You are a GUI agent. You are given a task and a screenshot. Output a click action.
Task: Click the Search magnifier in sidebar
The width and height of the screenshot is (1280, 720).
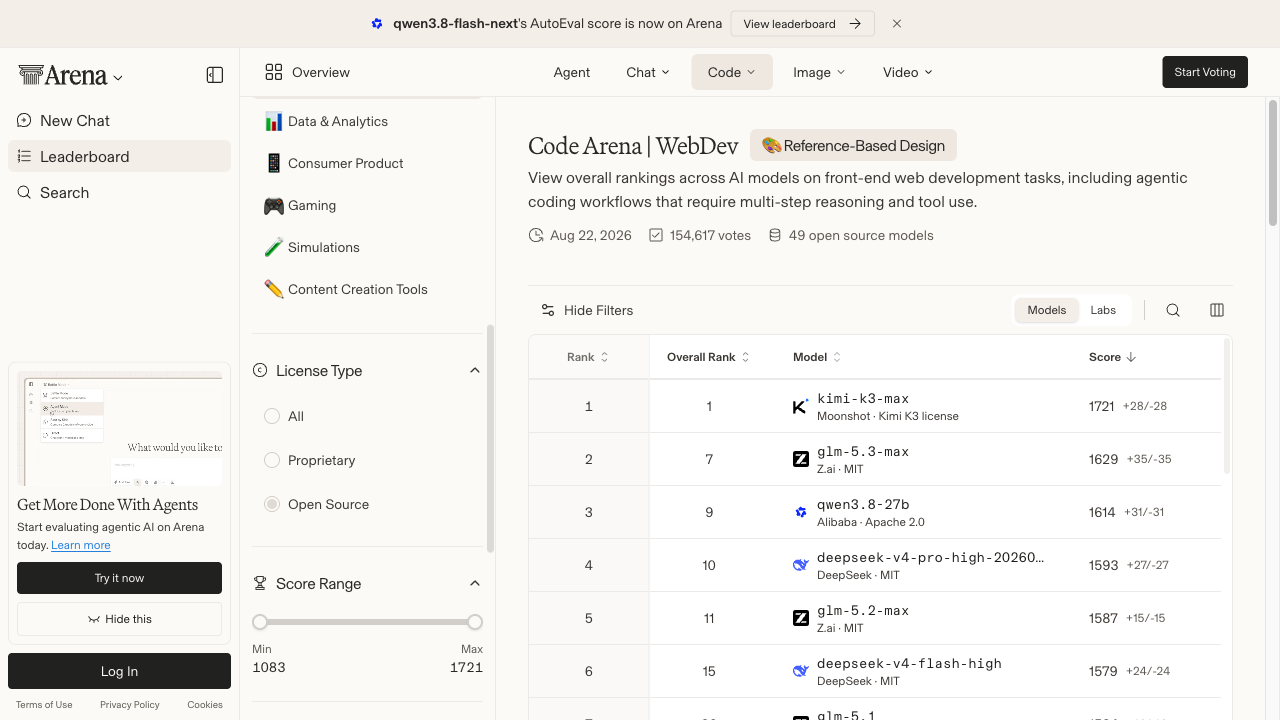coord(25,193)
